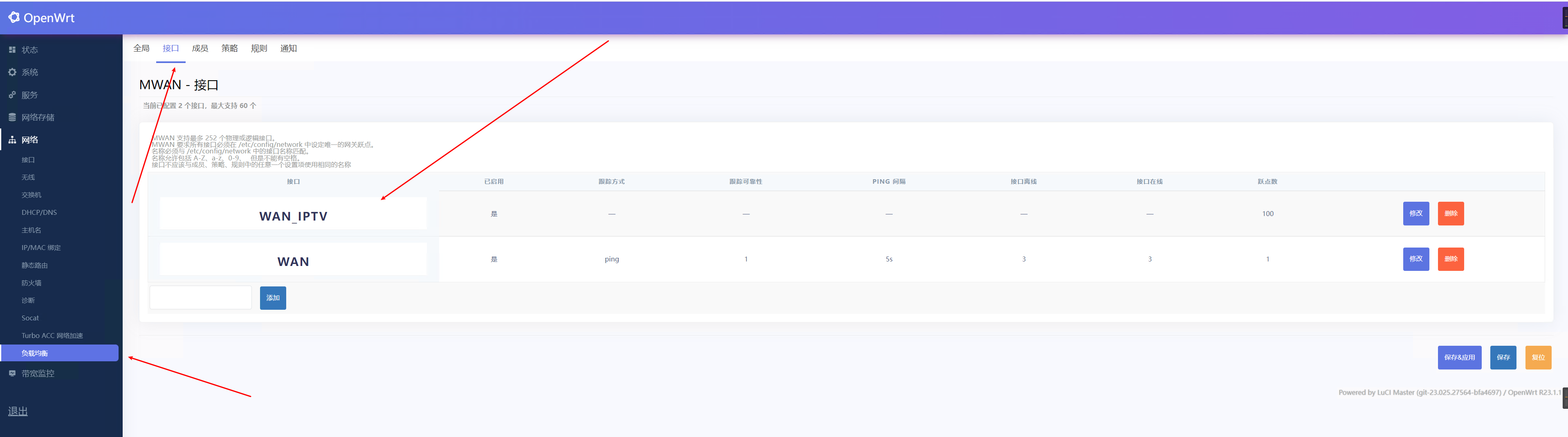Switch to the 规则 tab

click(x=259, y=48)
